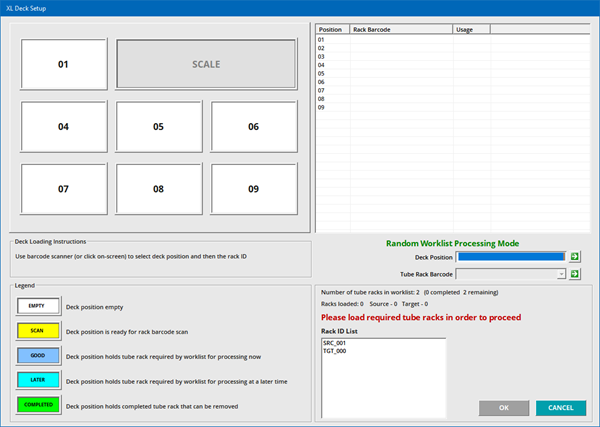Click the blue GOOD legend swatch

(x=38, y=355)
